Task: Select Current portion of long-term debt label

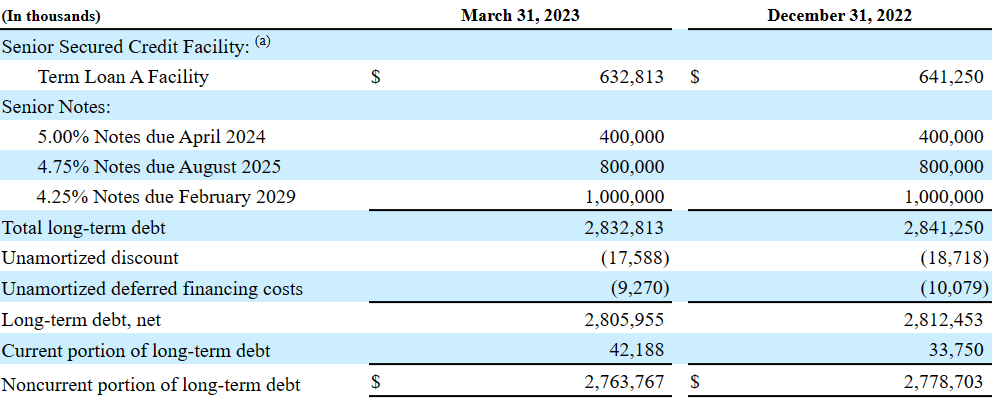Action: [x=136, y=351]
